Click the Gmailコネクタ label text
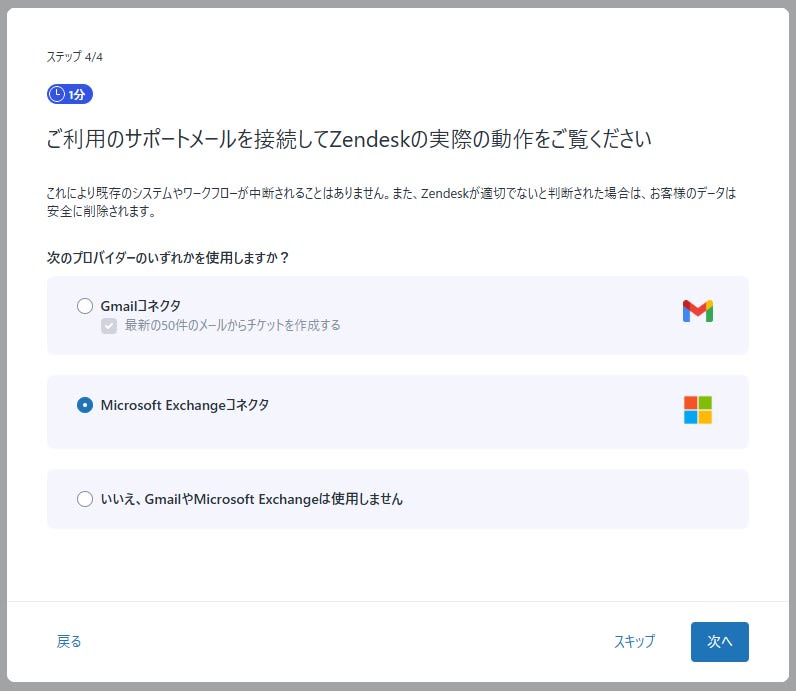The height and width of the screenshot is (691, 796). (x=141, y=306)
